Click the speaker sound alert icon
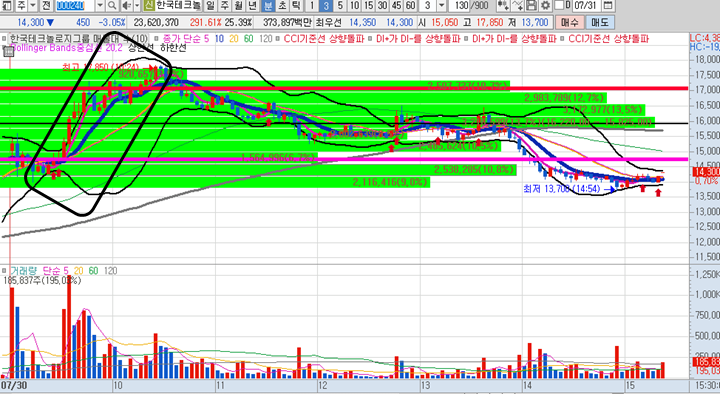720x394 pixels. click(x=126, y=6)
